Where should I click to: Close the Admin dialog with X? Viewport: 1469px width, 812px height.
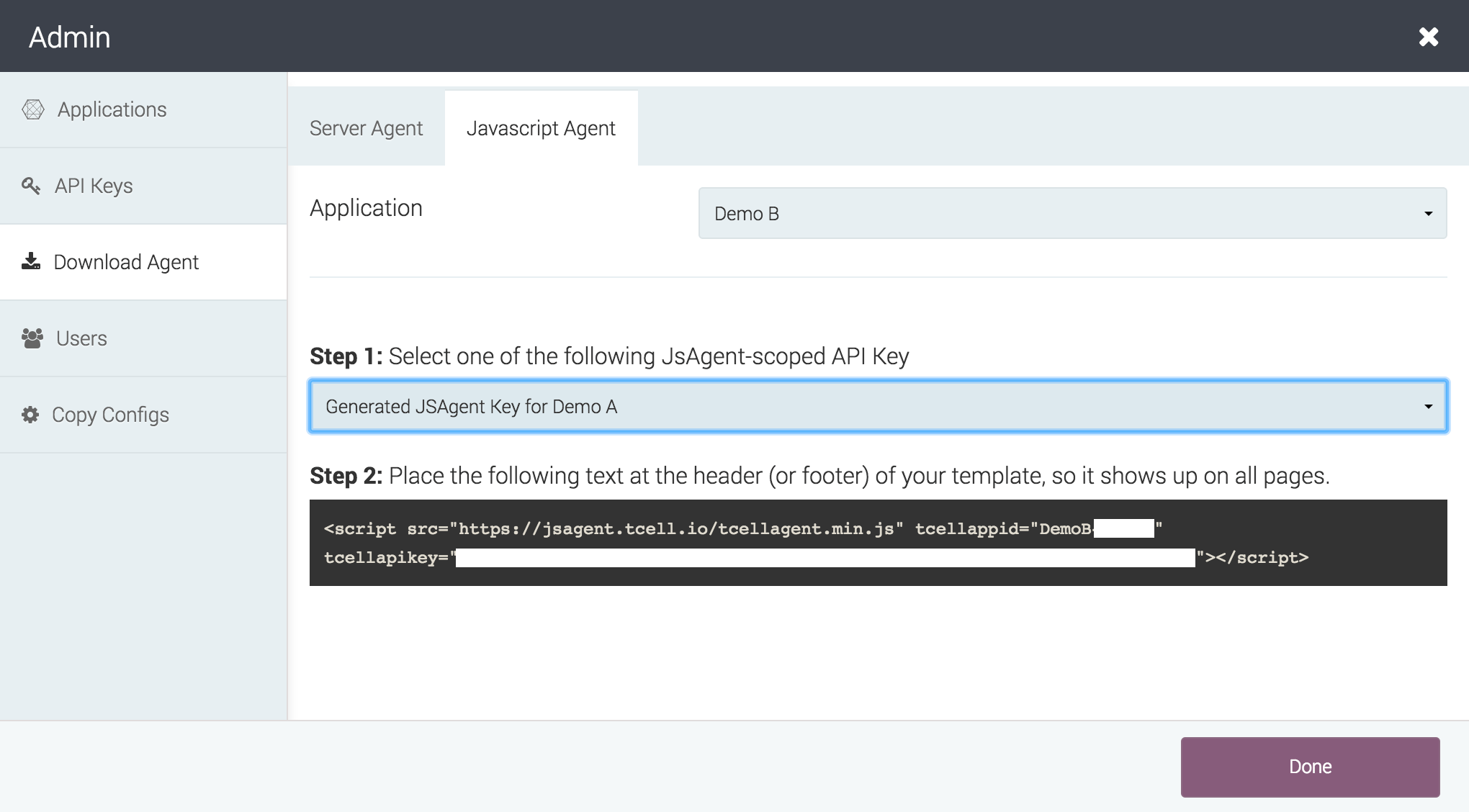1429,37
